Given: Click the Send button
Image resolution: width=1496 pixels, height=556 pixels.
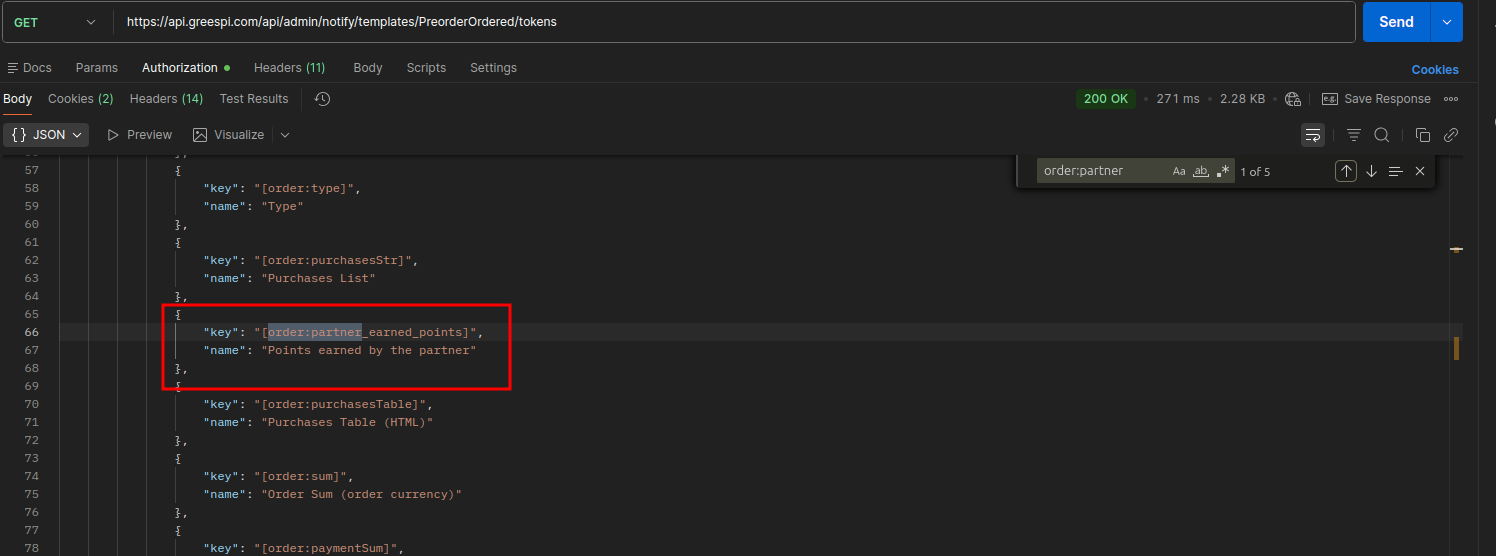Looking at the screenshot, I should tap(1396, 22).
